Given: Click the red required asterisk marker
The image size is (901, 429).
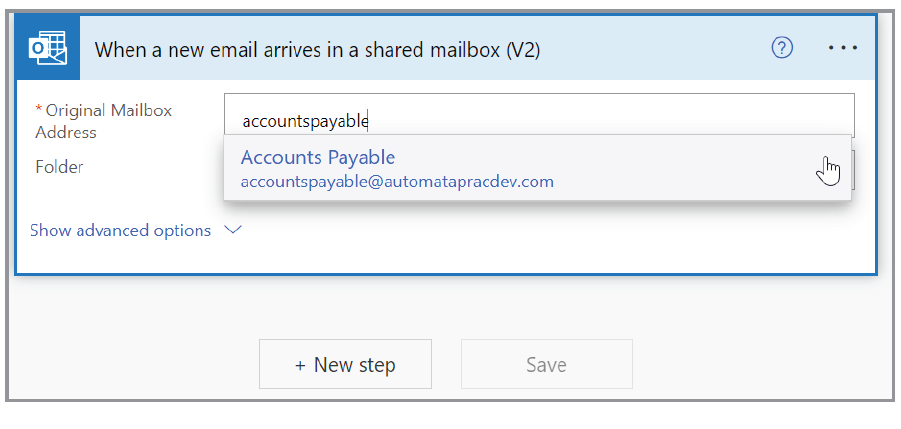Looking at the screenshot, I should 39,109.
